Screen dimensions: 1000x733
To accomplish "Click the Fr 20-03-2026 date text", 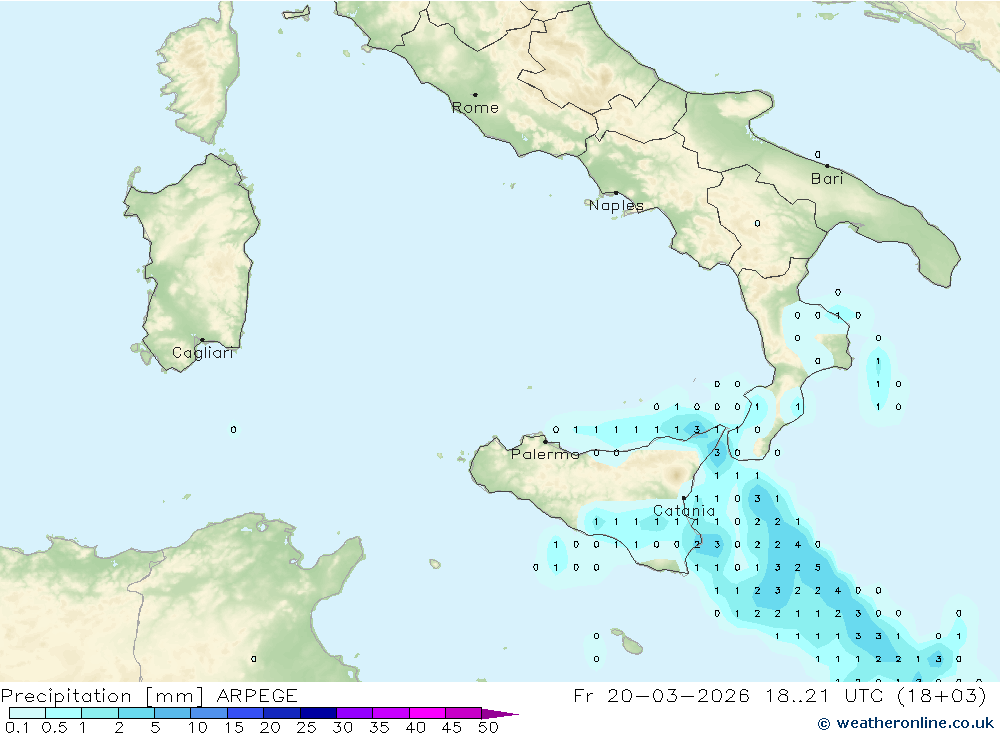I will point(661,695).
